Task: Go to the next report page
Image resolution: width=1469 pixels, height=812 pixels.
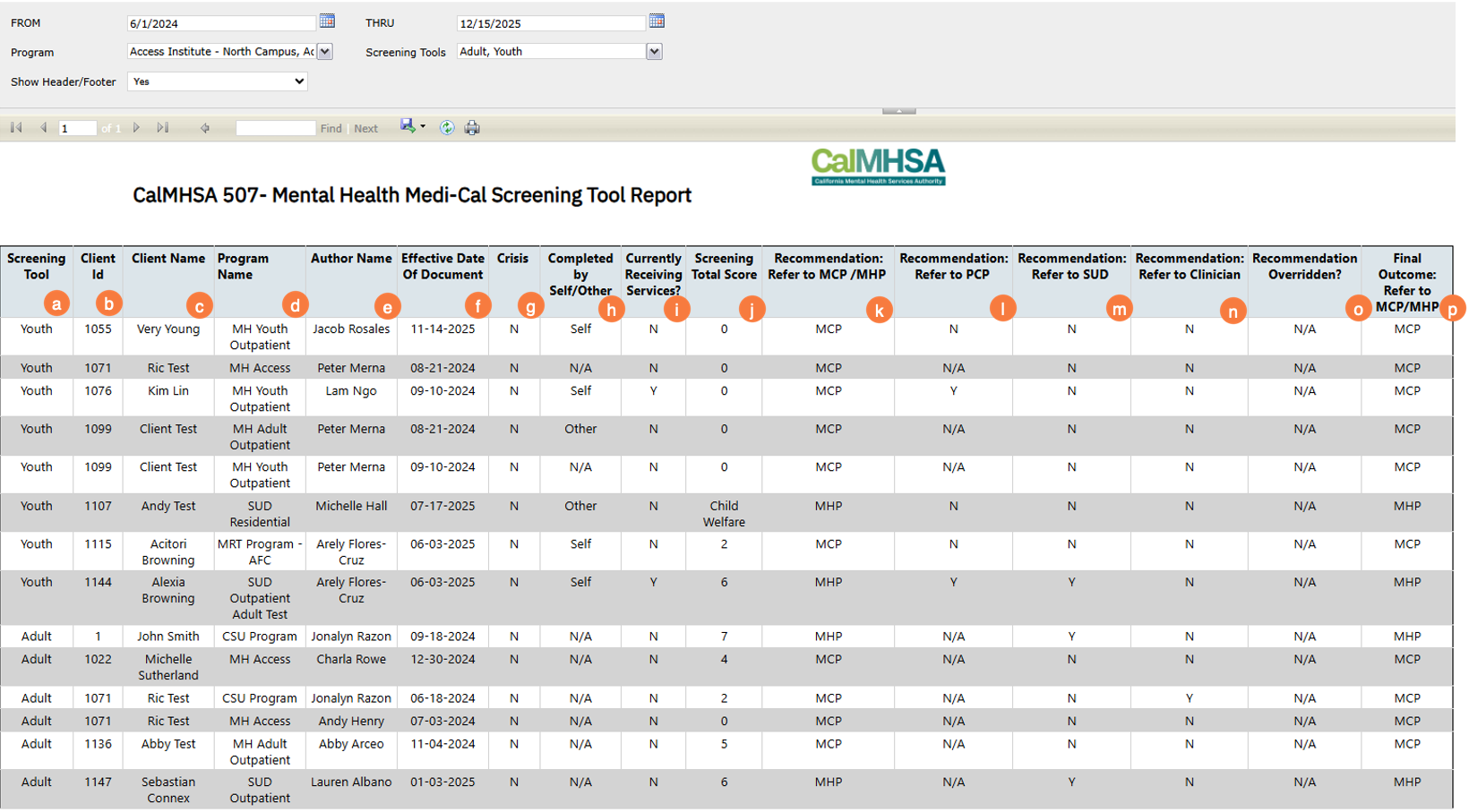Action: pos(136,128)
